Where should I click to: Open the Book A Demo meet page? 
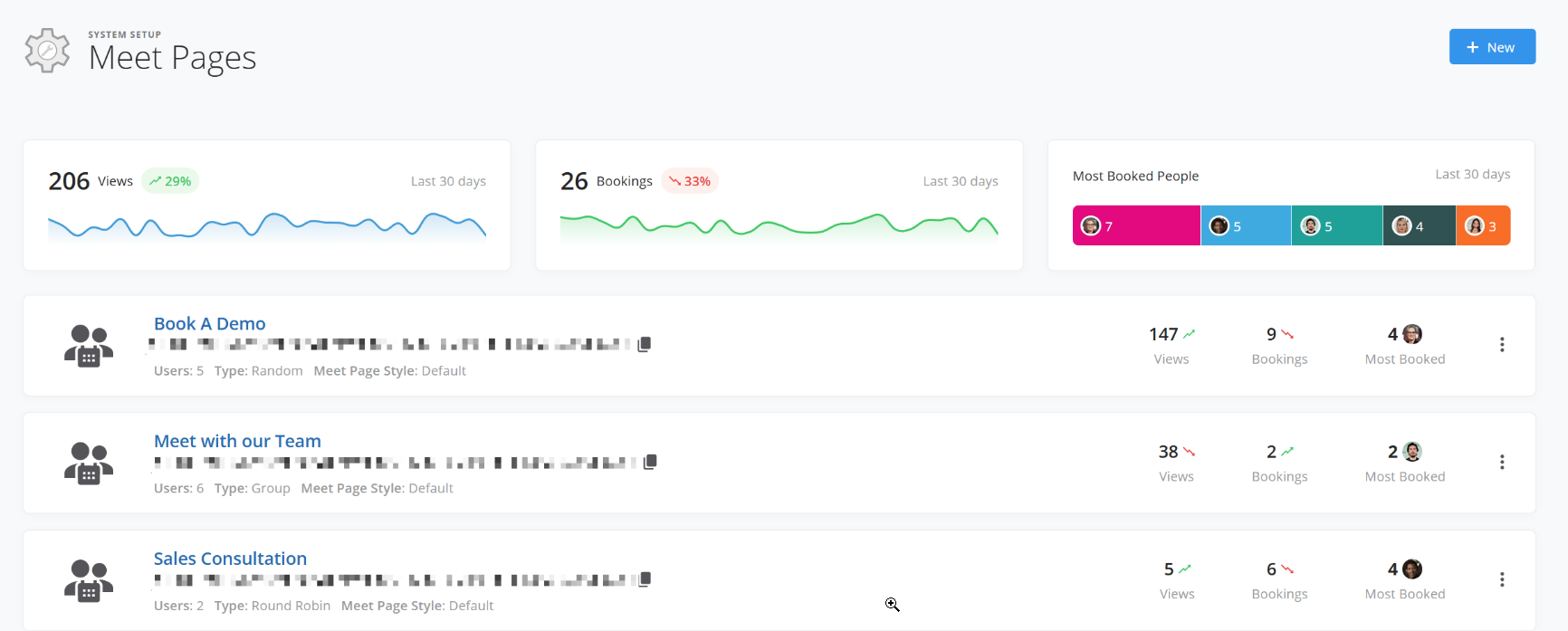(x=209, y=324)
